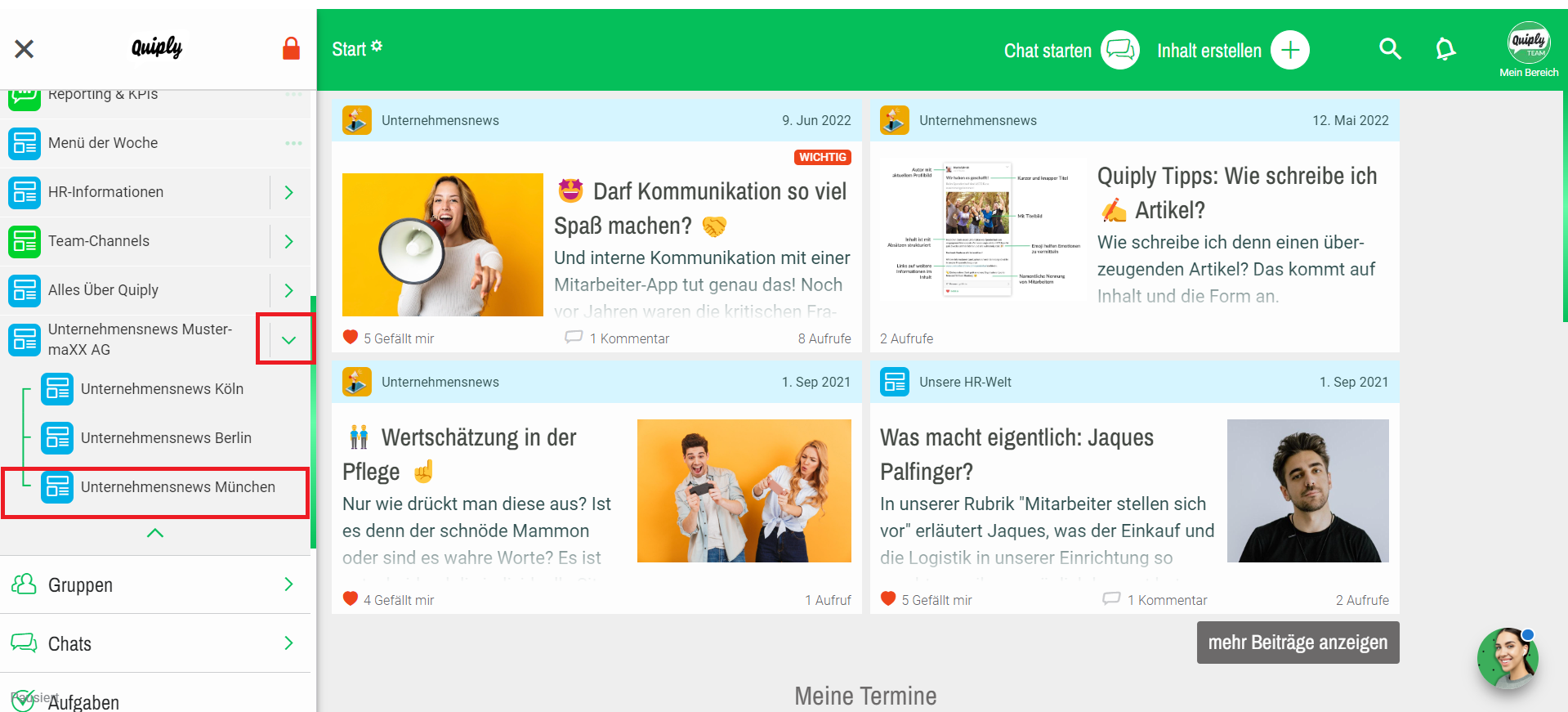Screen dimensions: 1568x712
Task: Click the Gruppen people icon
Action: (x=24, y=584)
